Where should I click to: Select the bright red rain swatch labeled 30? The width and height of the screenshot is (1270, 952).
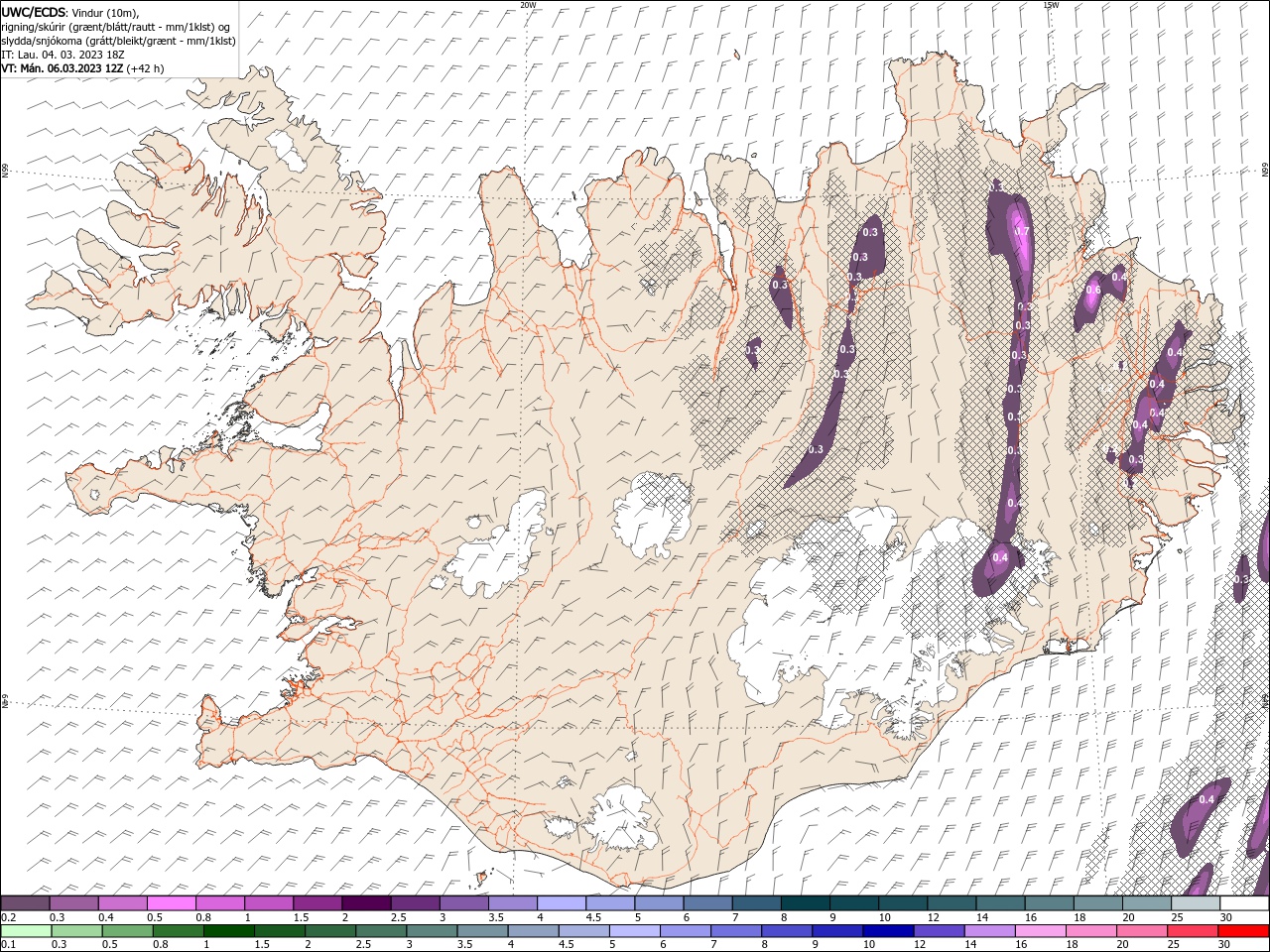pyautogui.click(x=1242, y=931)
